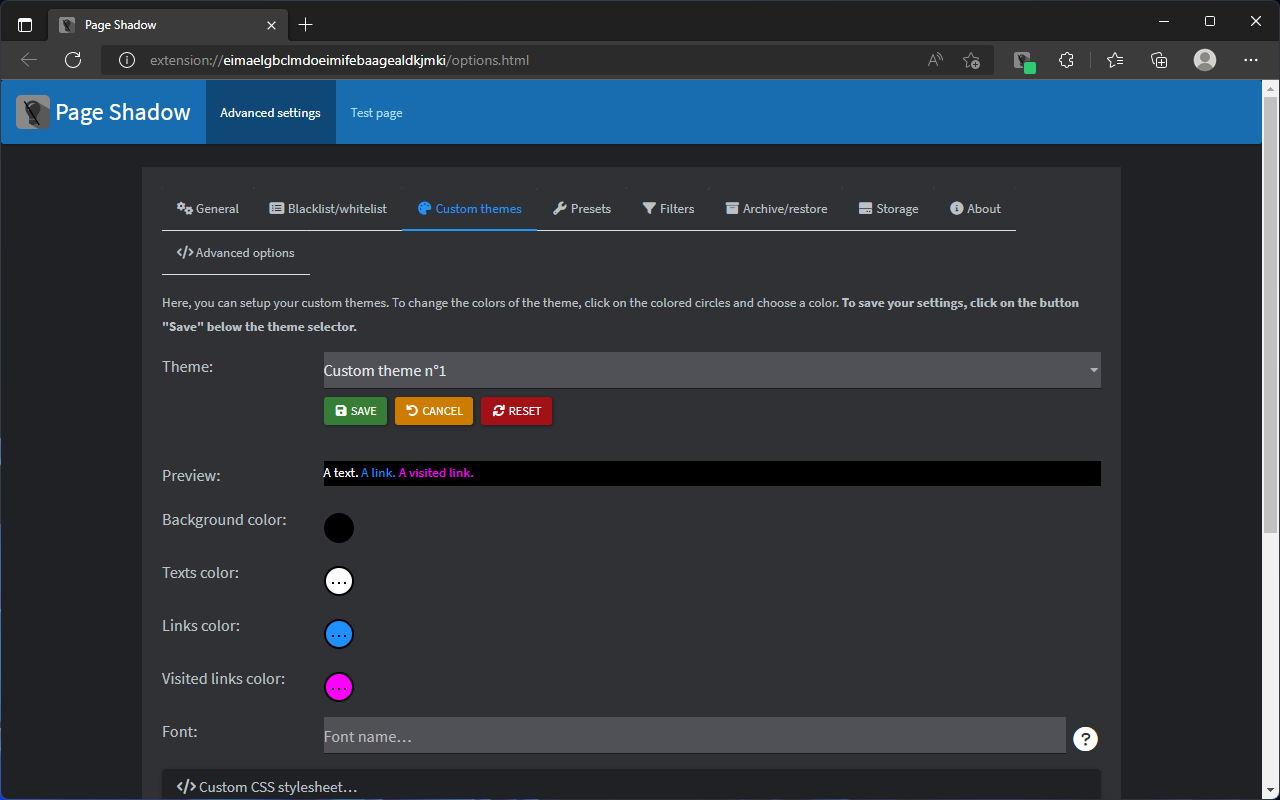Select the Page Shadow browser tab
The width and height of the screenshot is (1280, 800).
pos(168,24)
